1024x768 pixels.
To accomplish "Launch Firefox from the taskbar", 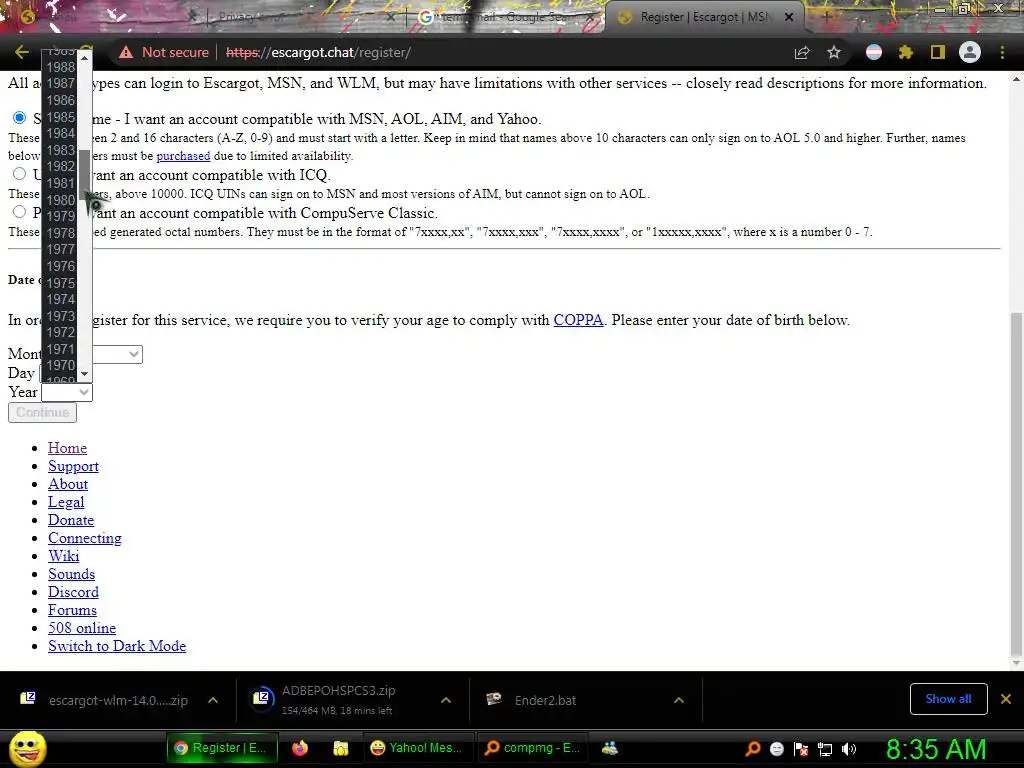I will (300, 748).
